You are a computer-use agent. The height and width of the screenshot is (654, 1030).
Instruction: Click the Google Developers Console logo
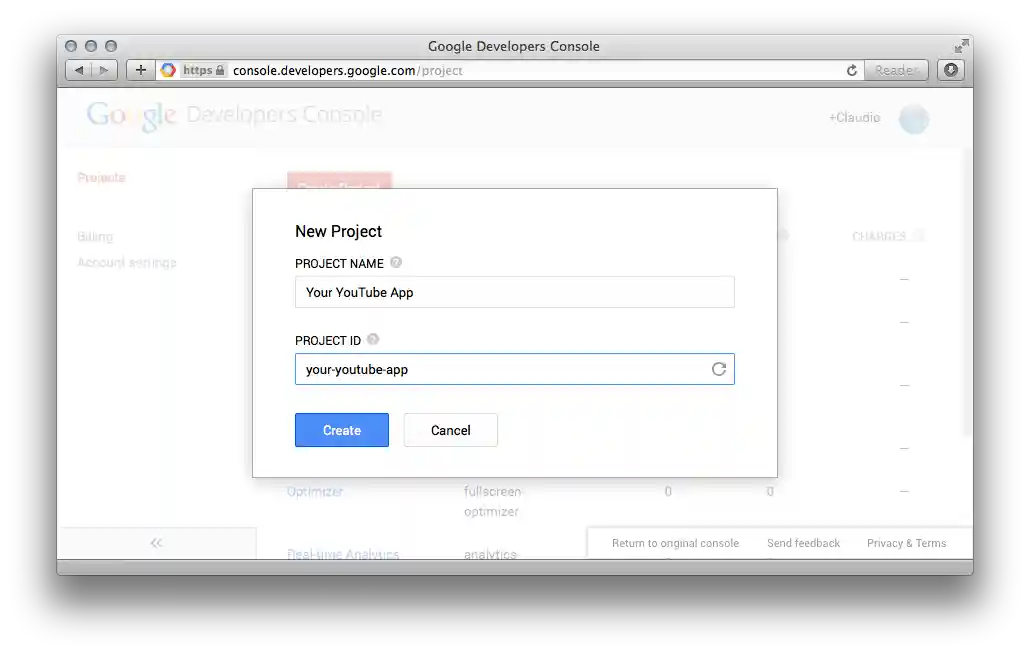pos(235,115)
